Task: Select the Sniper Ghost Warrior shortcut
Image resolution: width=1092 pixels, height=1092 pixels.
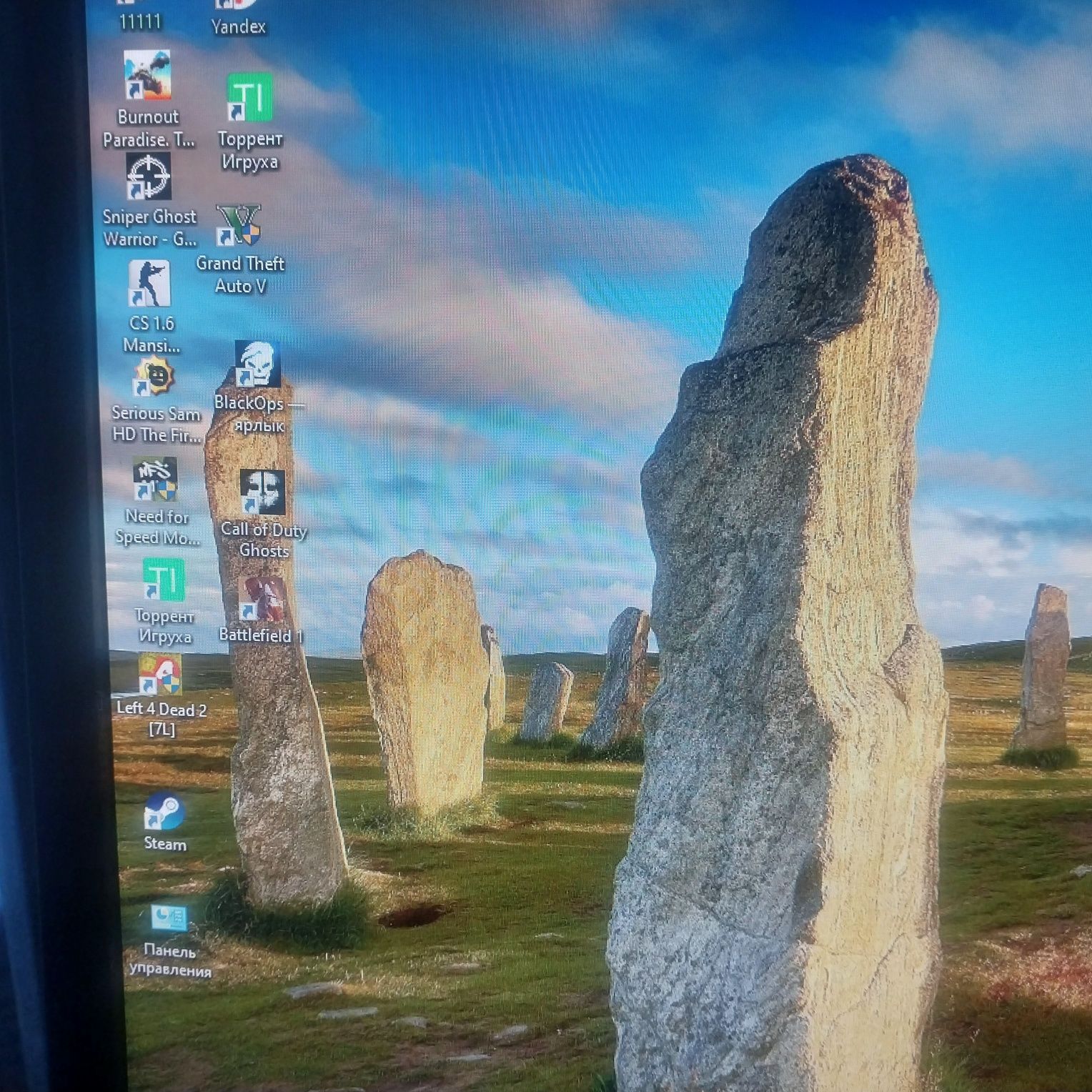Action: click(148, 176)
